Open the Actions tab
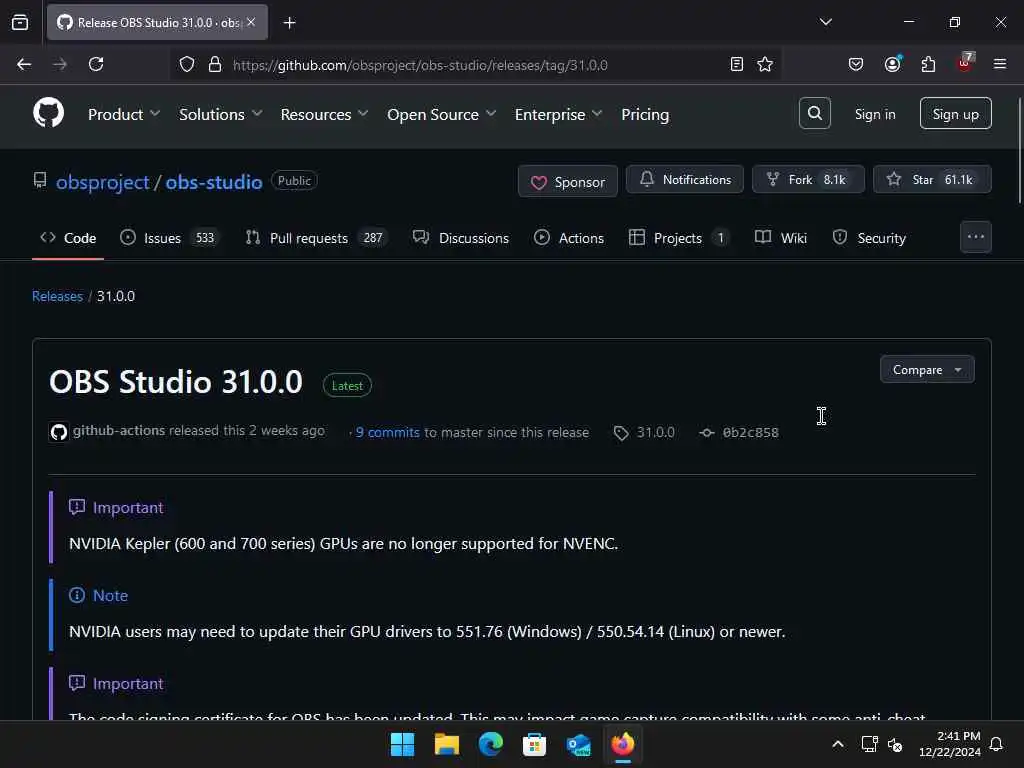Viewport: 1024px width, 768px height. pos(569,238)
